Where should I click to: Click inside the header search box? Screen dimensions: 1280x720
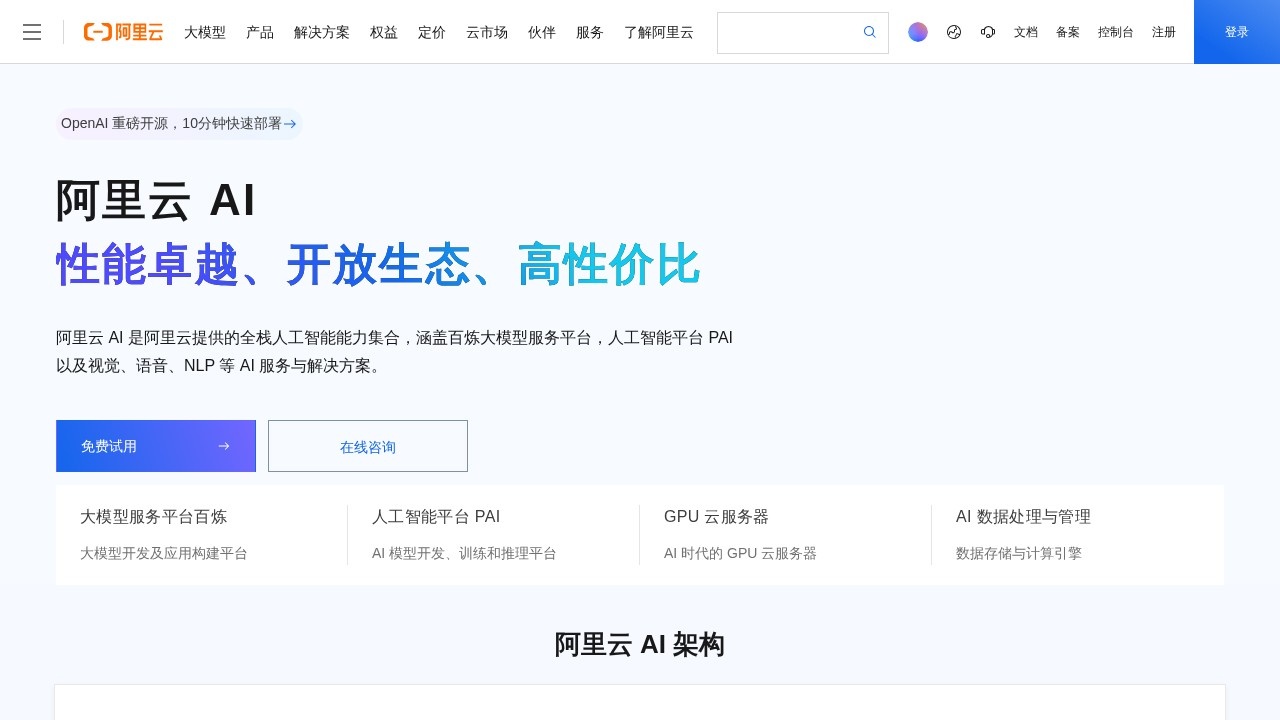(x=788, y=32)
